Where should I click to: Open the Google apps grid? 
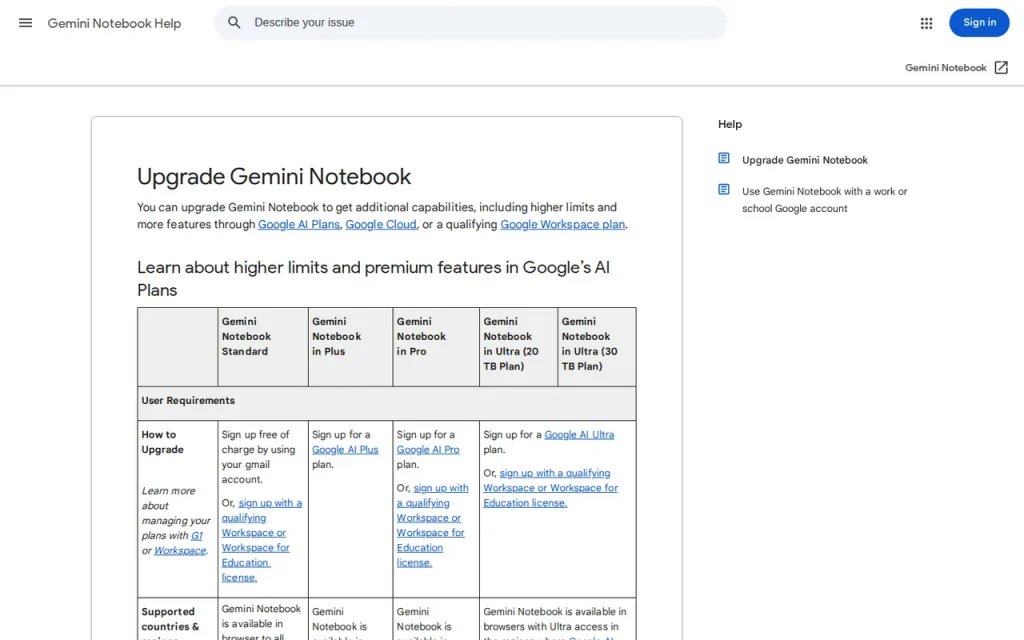(x=926, y=24)
